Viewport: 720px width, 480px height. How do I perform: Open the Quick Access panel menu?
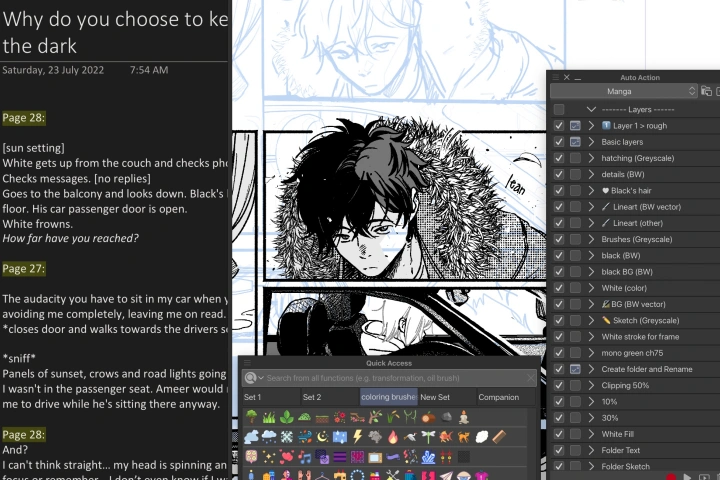(247, 362)
